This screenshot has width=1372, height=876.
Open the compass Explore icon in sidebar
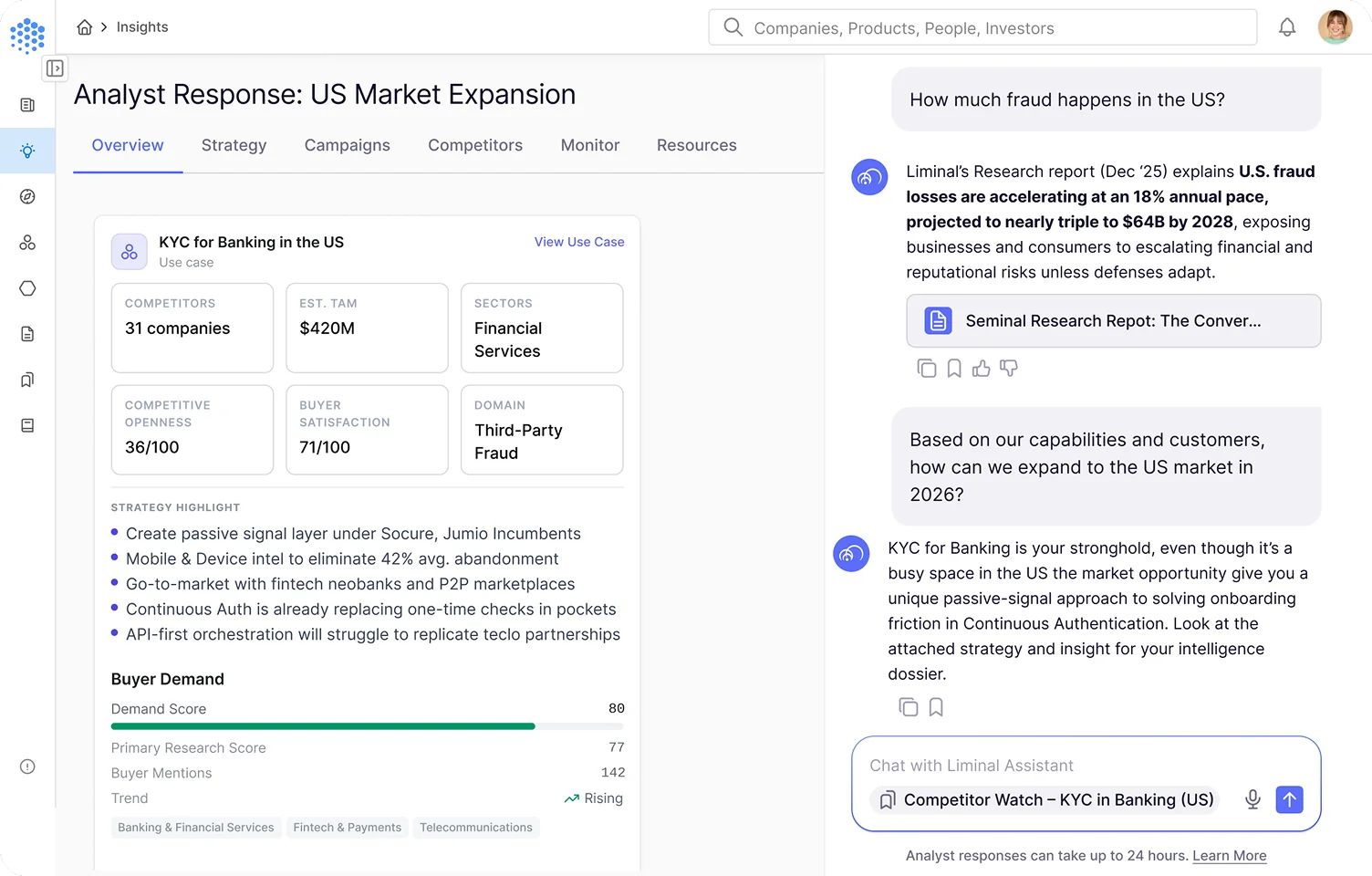click(x=27, y=196)
